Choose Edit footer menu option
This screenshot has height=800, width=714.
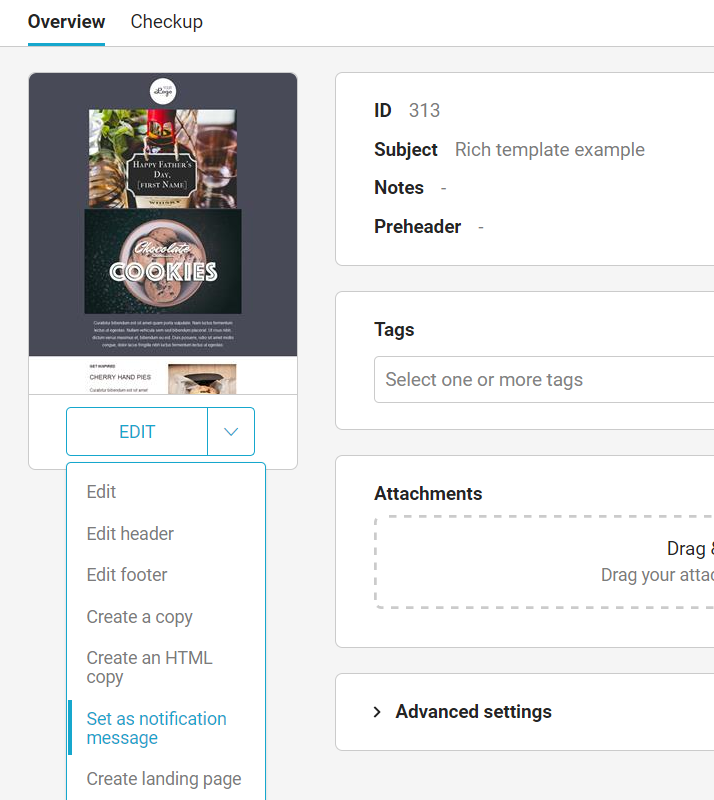point(127,575)
